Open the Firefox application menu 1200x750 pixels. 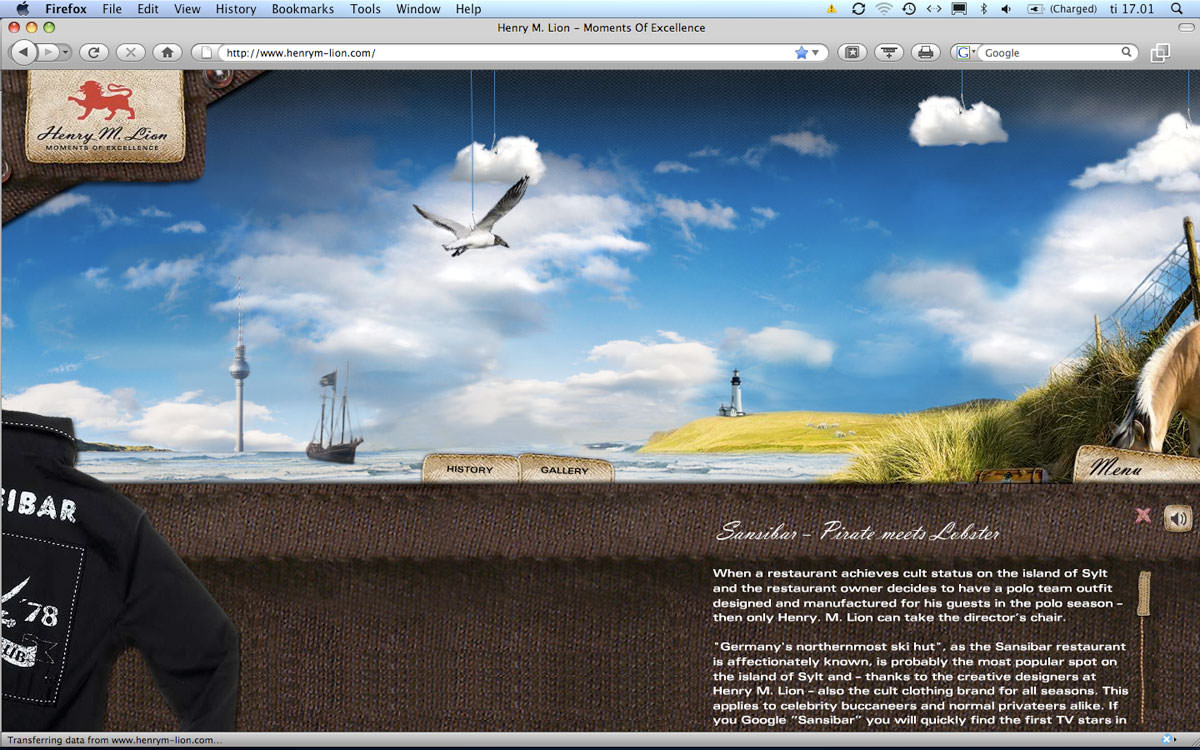click(x=66, y=9)
